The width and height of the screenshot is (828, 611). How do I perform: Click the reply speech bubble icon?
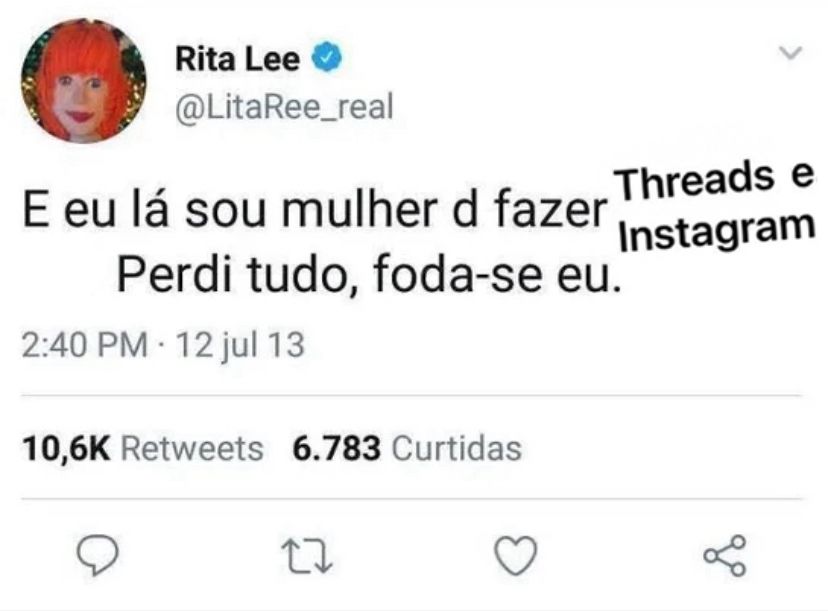pyautogui.click(x=98, y=554)
